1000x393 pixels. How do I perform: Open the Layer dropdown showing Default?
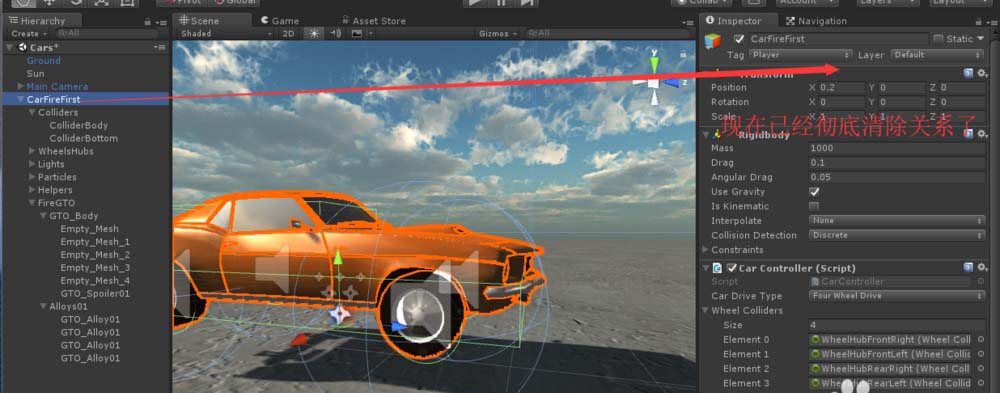pos(938,56)
